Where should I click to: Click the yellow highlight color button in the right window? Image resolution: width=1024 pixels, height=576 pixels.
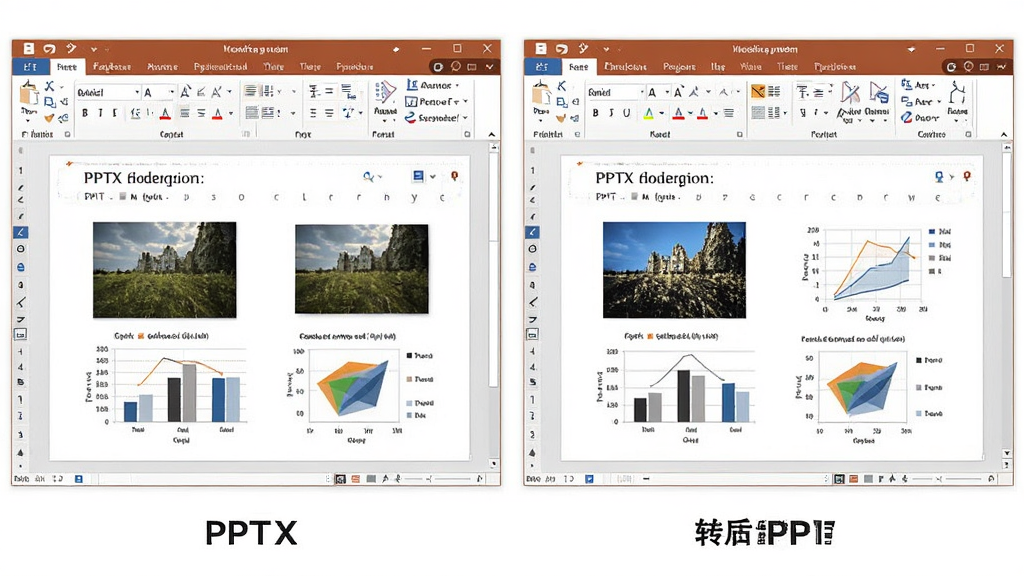[648, 113]
